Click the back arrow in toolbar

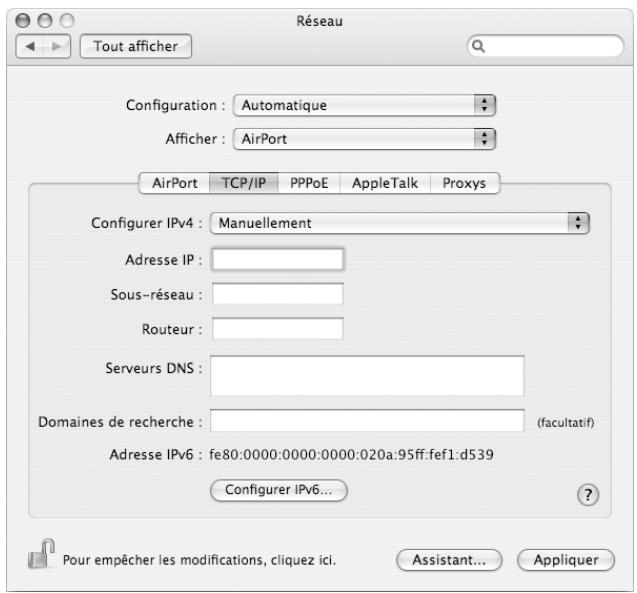pos(30,46)
